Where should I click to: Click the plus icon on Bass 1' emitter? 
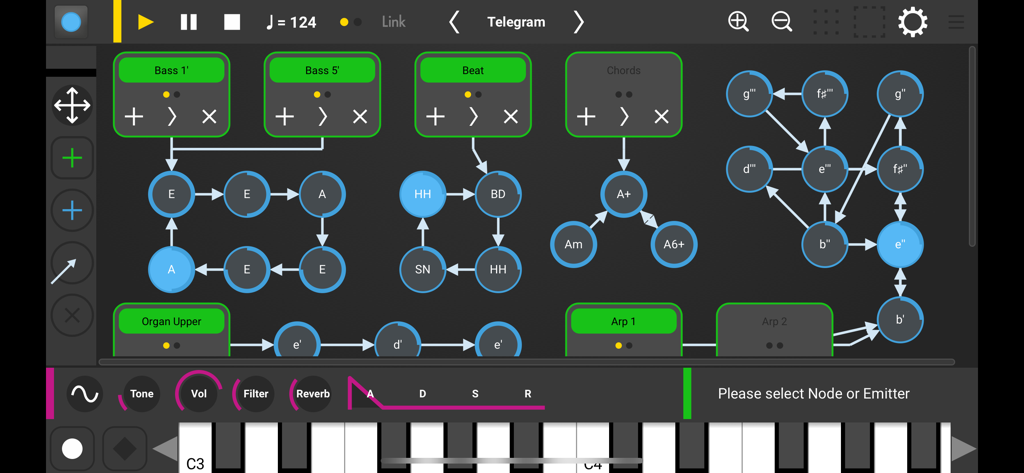[134, 117]
